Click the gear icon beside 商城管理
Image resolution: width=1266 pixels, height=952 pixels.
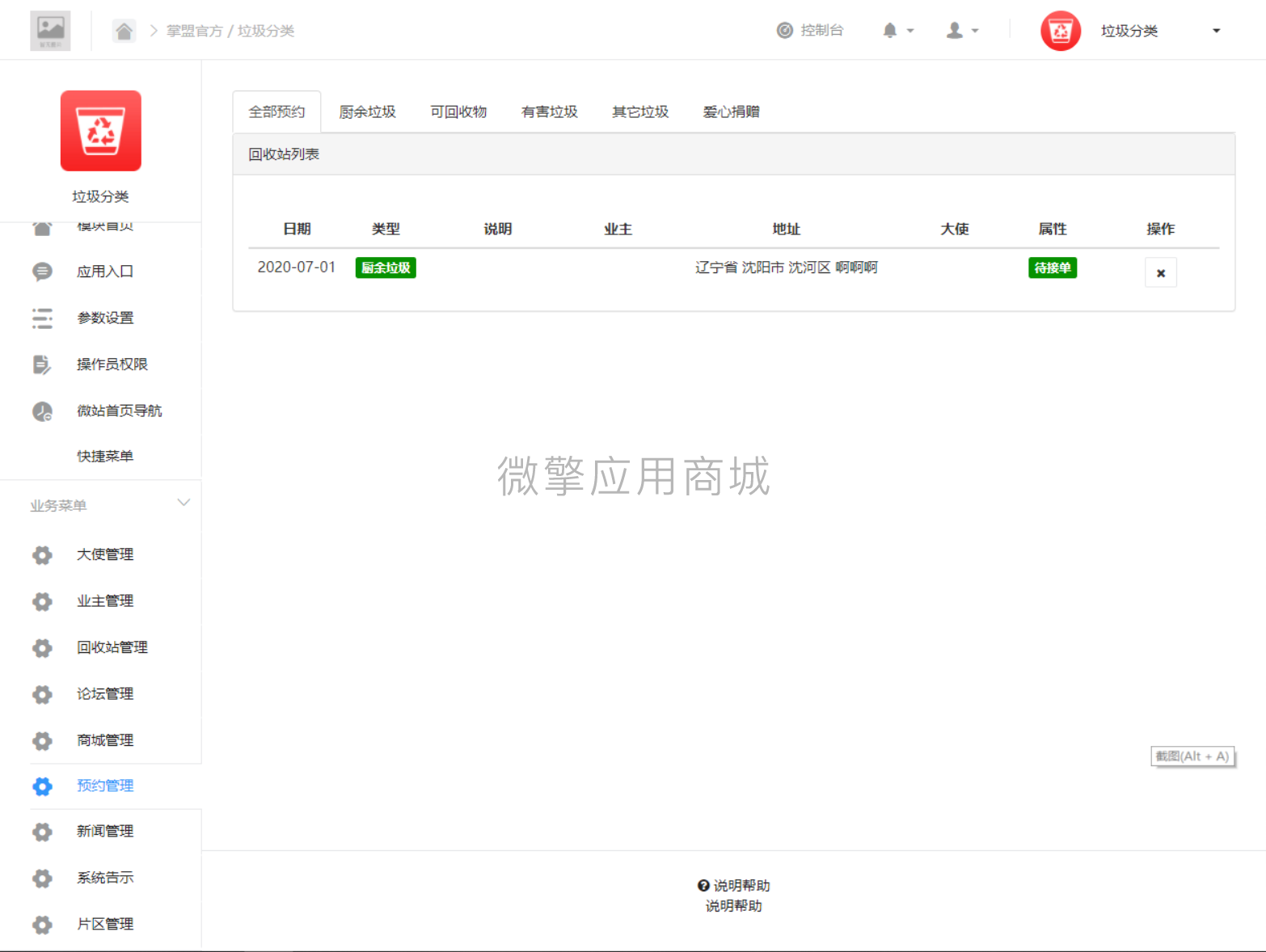[42, 741]
